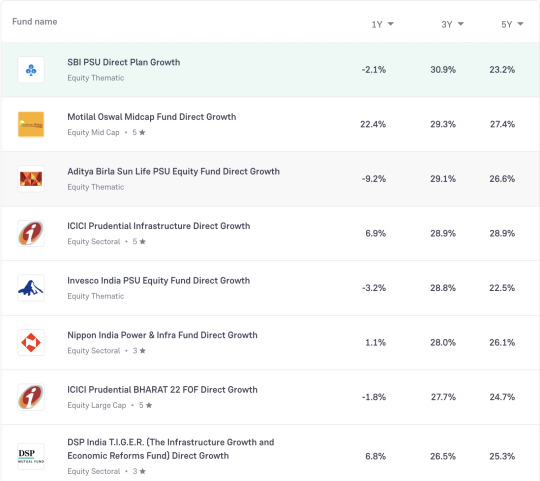Click the 5-star rating of Motilal Oswal Midcap
This screenshot has width=540, height=481.
tap(139, 133)
